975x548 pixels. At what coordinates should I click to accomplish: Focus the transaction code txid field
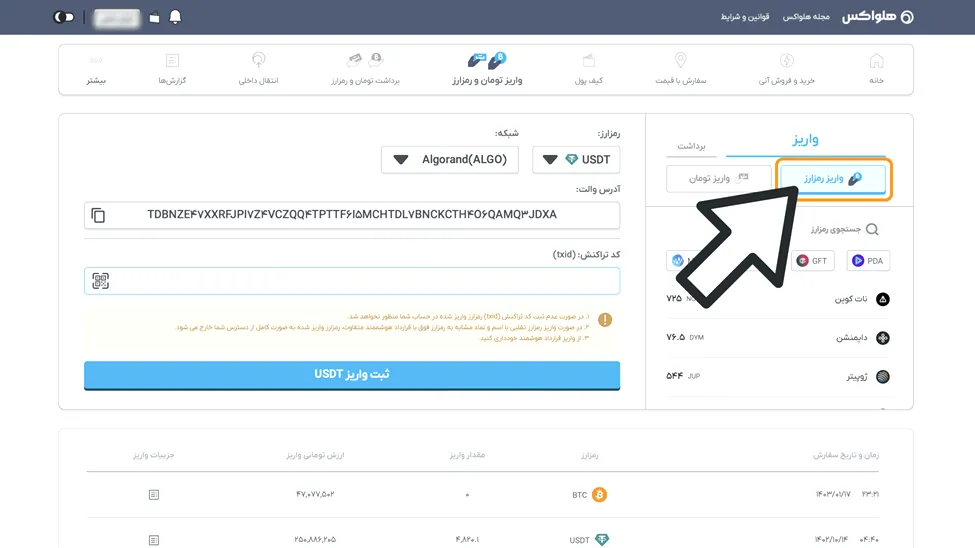click(352, 281)
